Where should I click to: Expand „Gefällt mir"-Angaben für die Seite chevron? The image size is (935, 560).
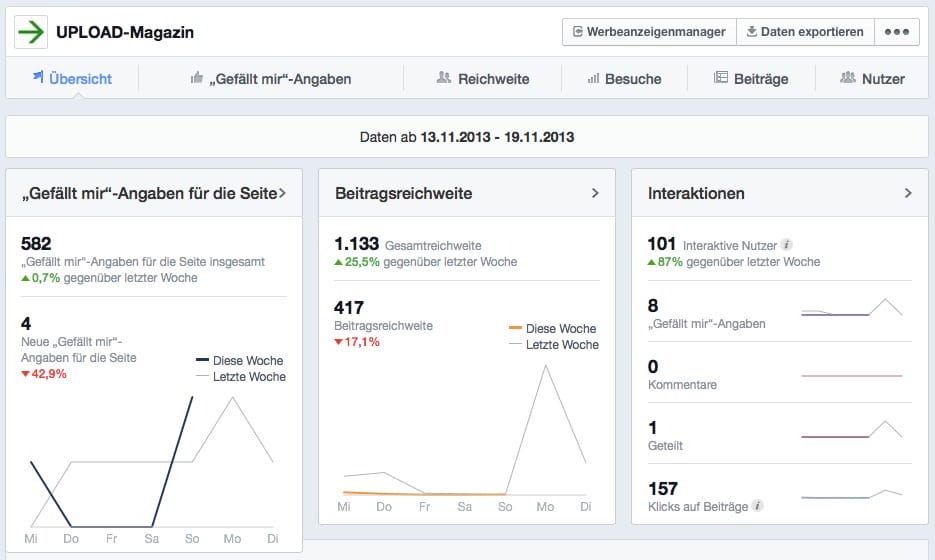282,193
